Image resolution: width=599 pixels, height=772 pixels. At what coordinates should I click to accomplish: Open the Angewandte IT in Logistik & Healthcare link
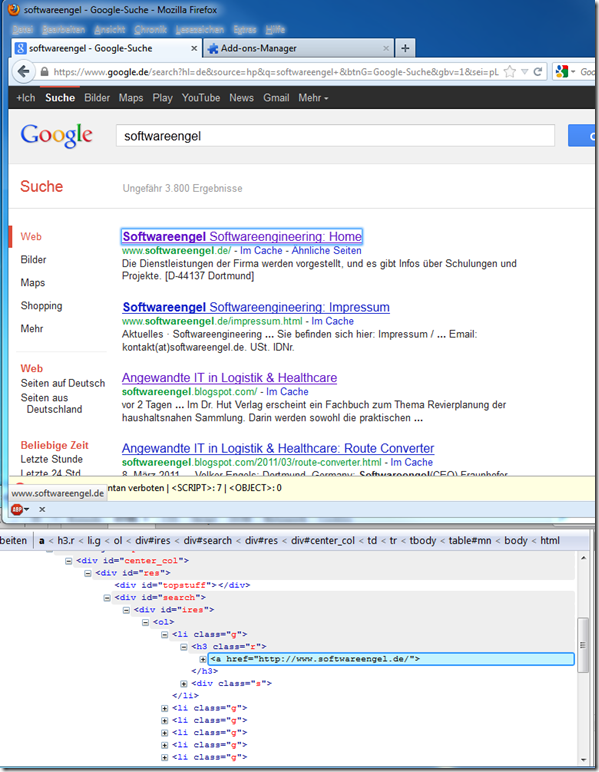click(x=229, y=378)
